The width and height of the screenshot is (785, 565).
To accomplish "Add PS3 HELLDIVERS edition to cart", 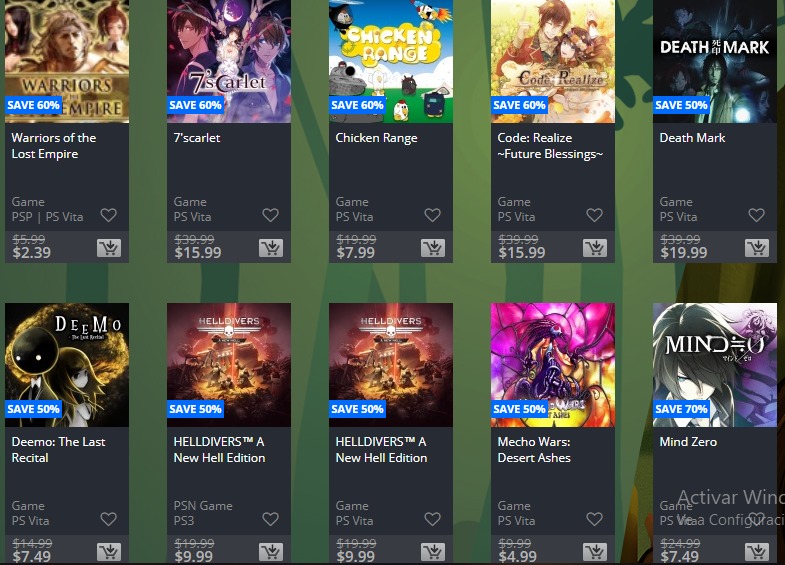I will coord(271,552).
